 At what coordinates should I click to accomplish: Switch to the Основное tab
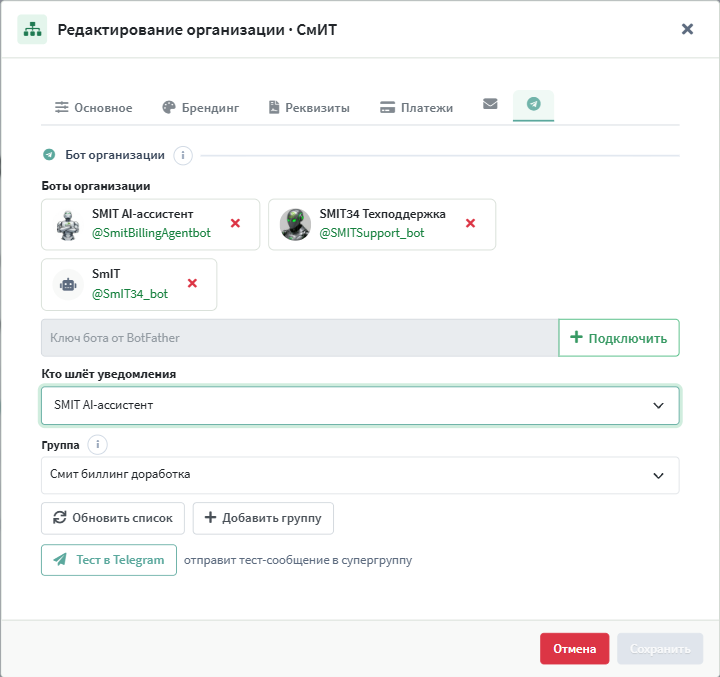(x=94, y=107)
